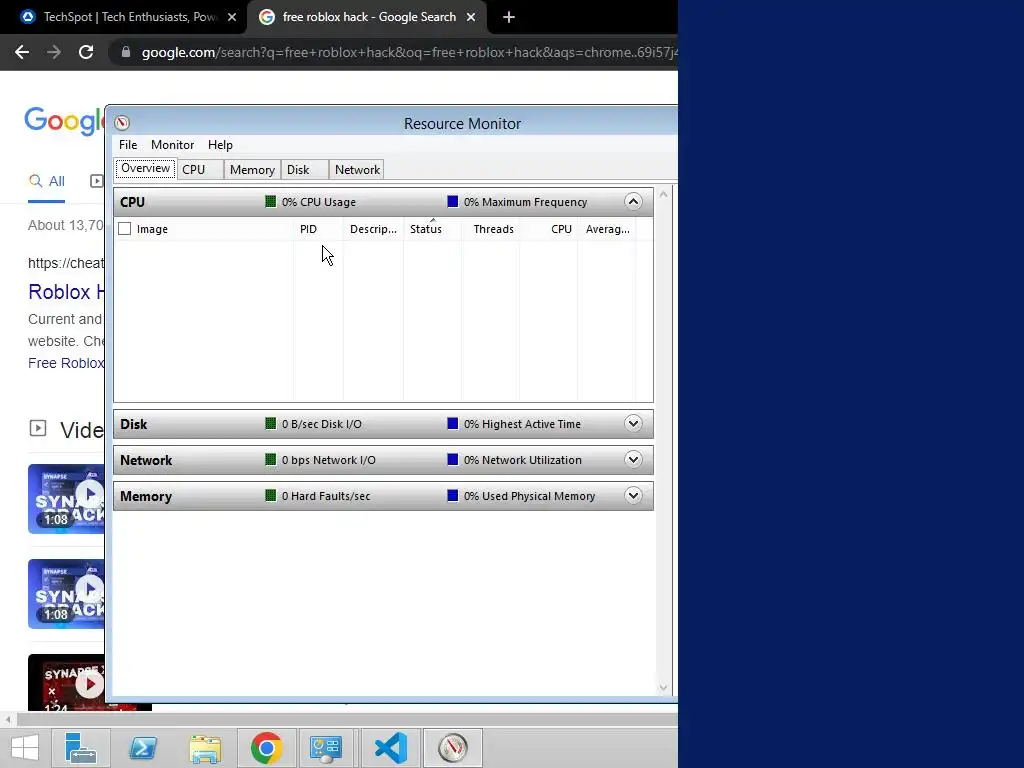The height and width of the screenshot is (768, 1024).
Task: Click the Google logo
Action: pos(65,121)
